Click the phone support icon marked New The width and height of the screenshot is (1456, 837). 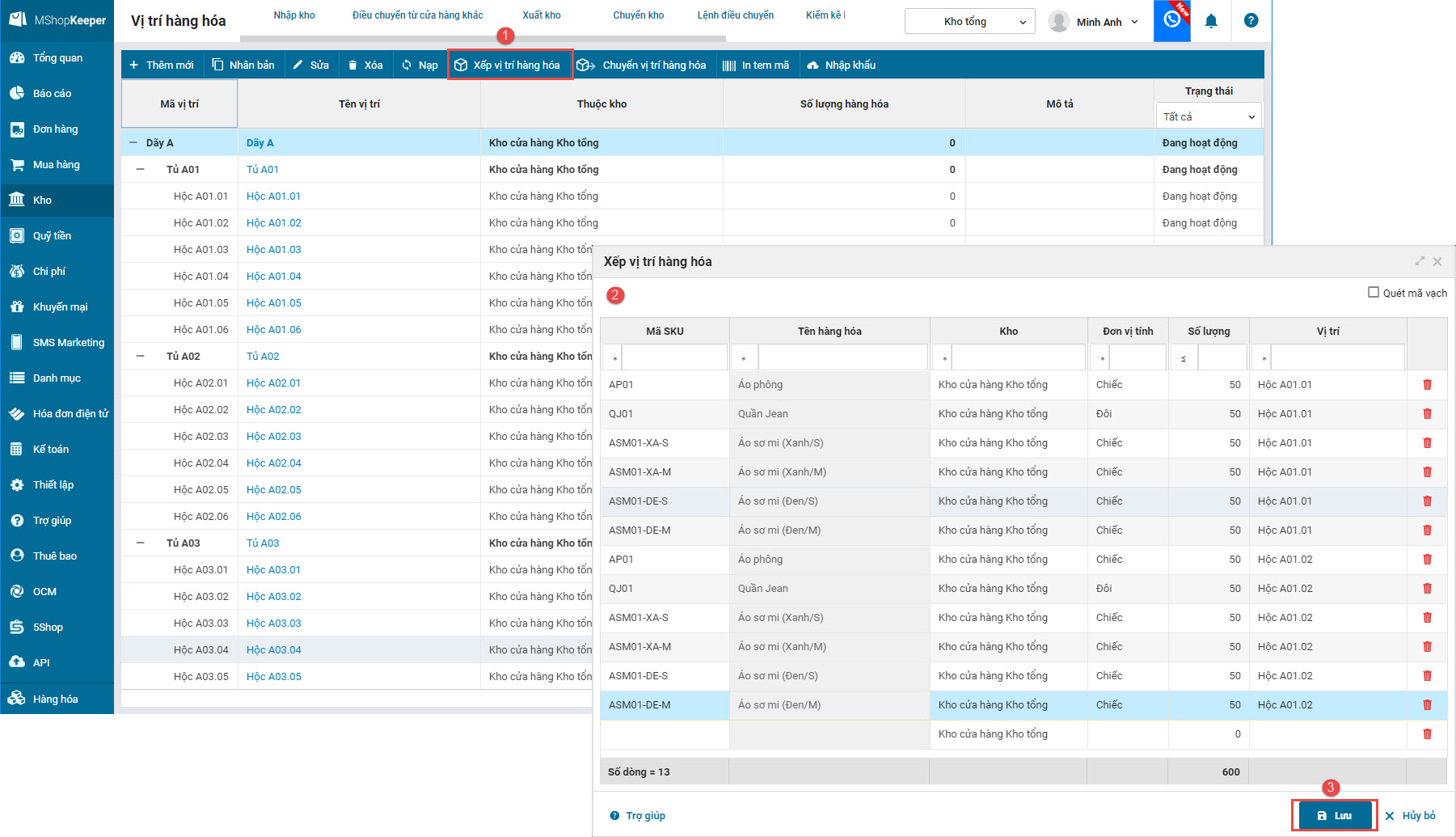[1171, 20]
